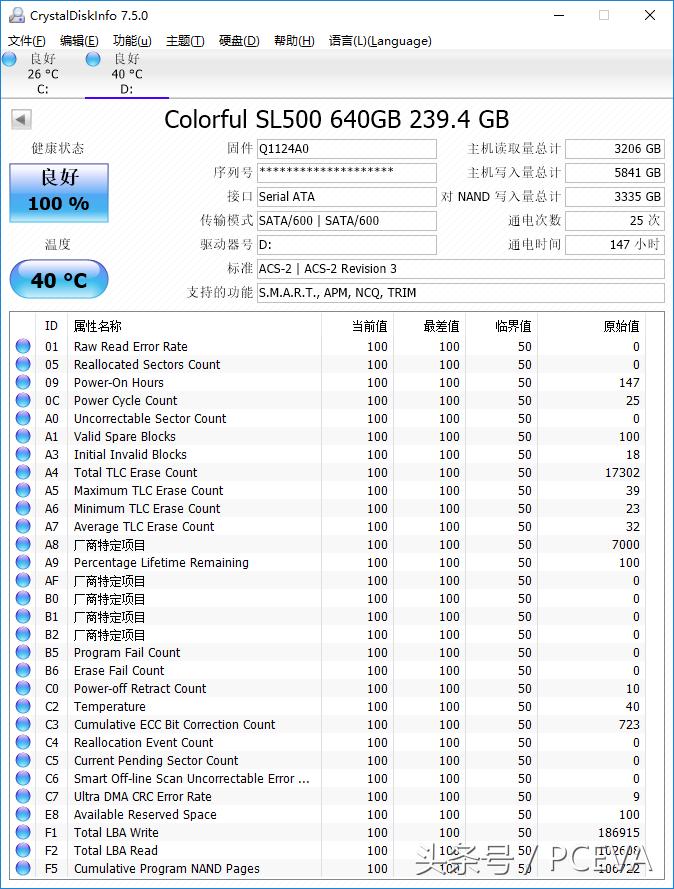Click the 40 °C temperature button
674x889 pixels.
[x=59, y=280]
